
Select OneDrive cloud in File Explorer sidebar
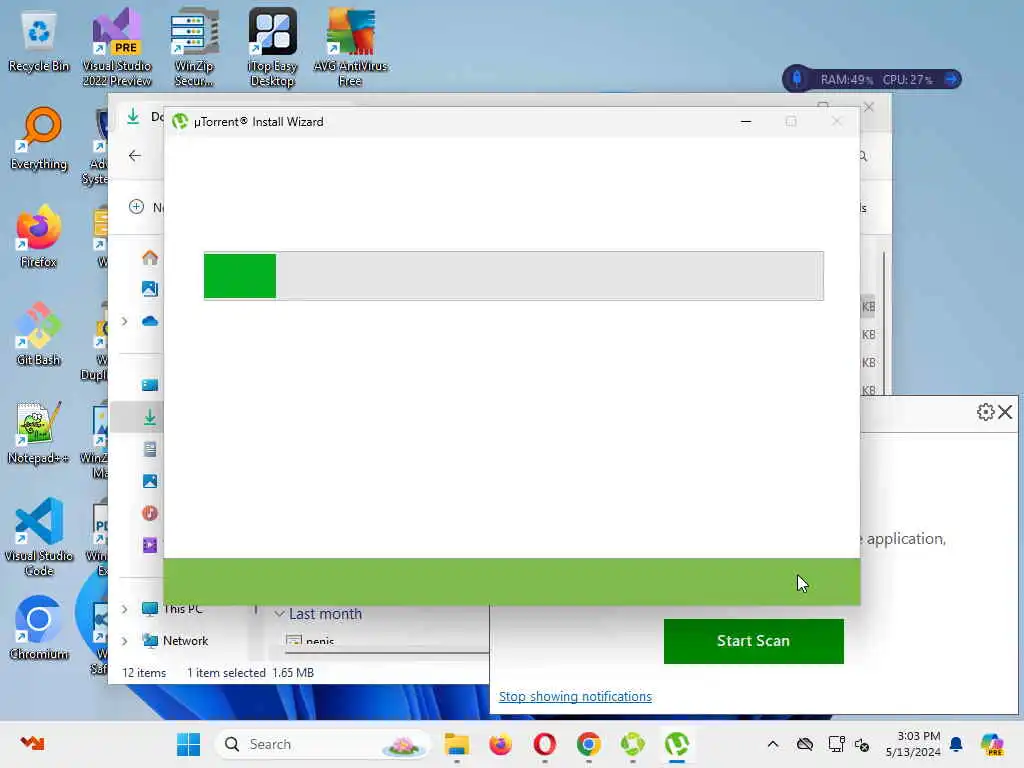[x=150, y=321]
